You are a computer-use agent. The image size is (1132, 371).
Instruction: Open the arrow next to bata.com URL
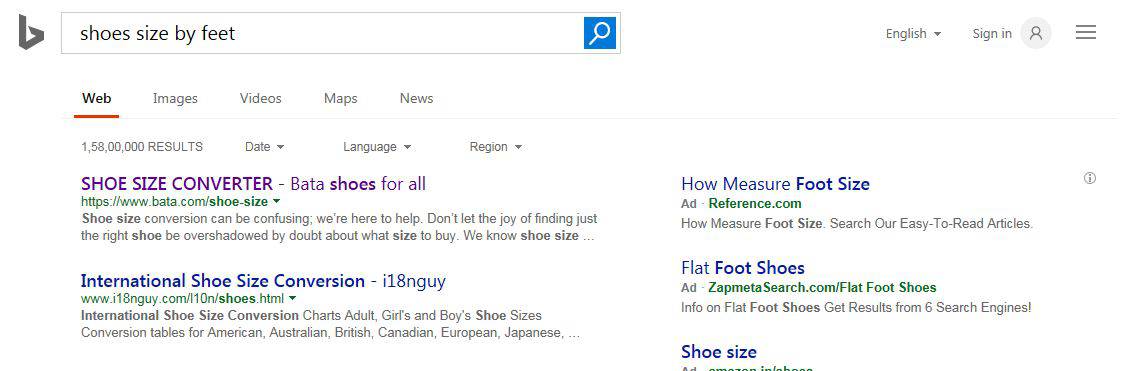pyautogui.click(x=276, y=202)
